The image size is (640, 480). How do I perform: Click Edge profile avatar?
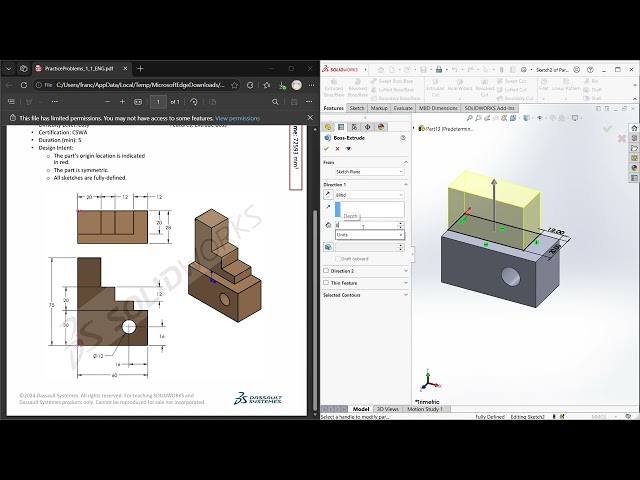[297, 85]
